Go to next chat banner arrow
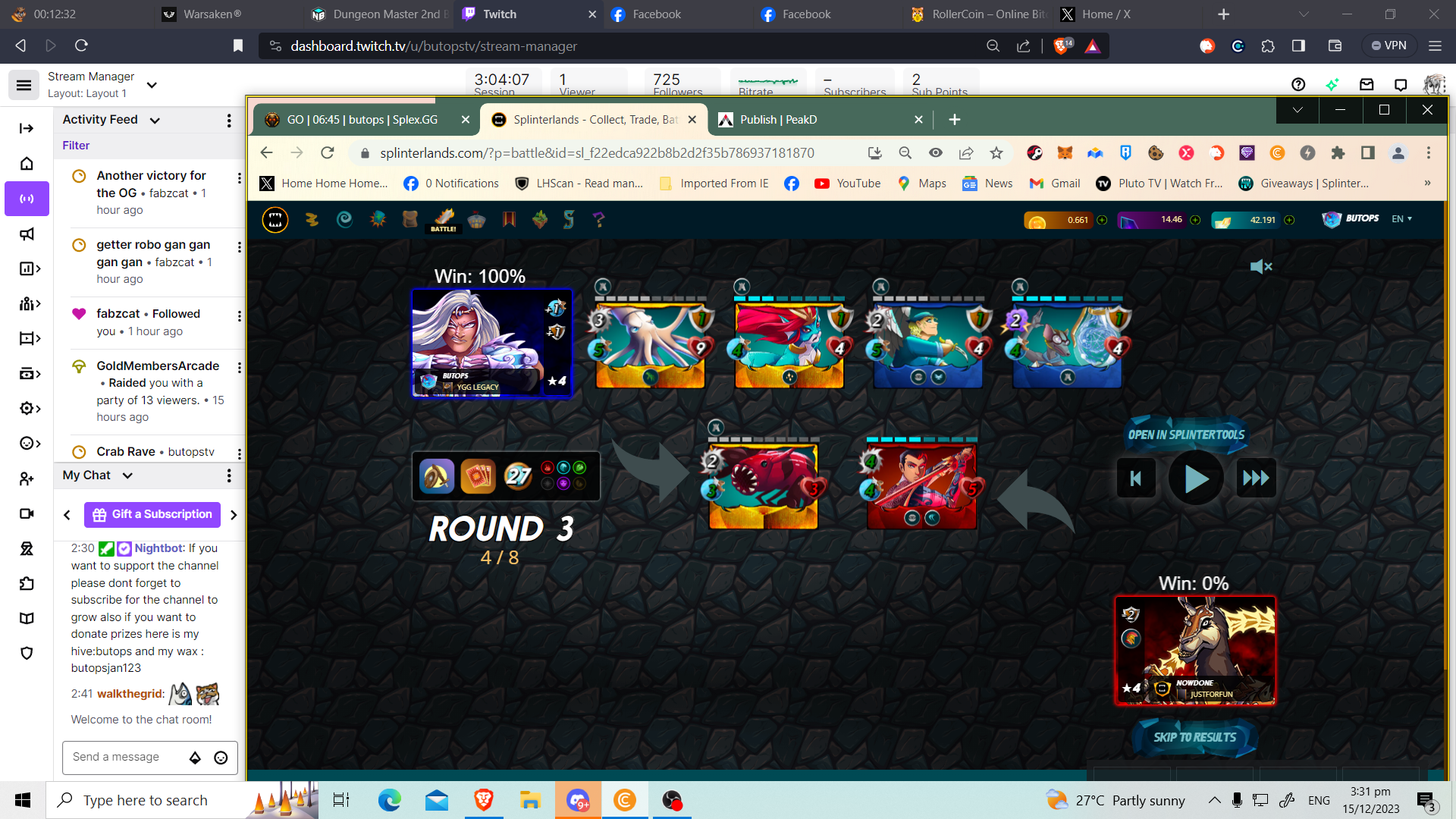1456x819 pixels. pos(234,515)
